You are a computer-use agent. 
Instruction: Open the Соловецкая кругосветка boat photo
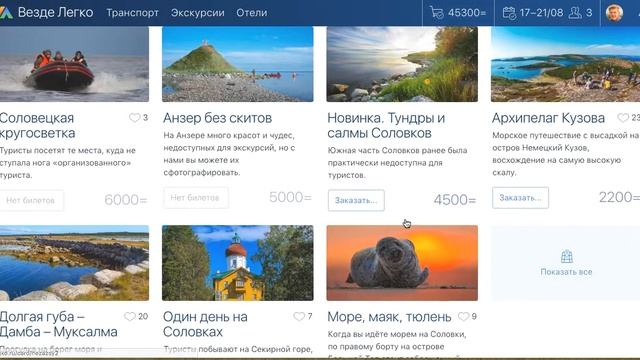point(74,64)
